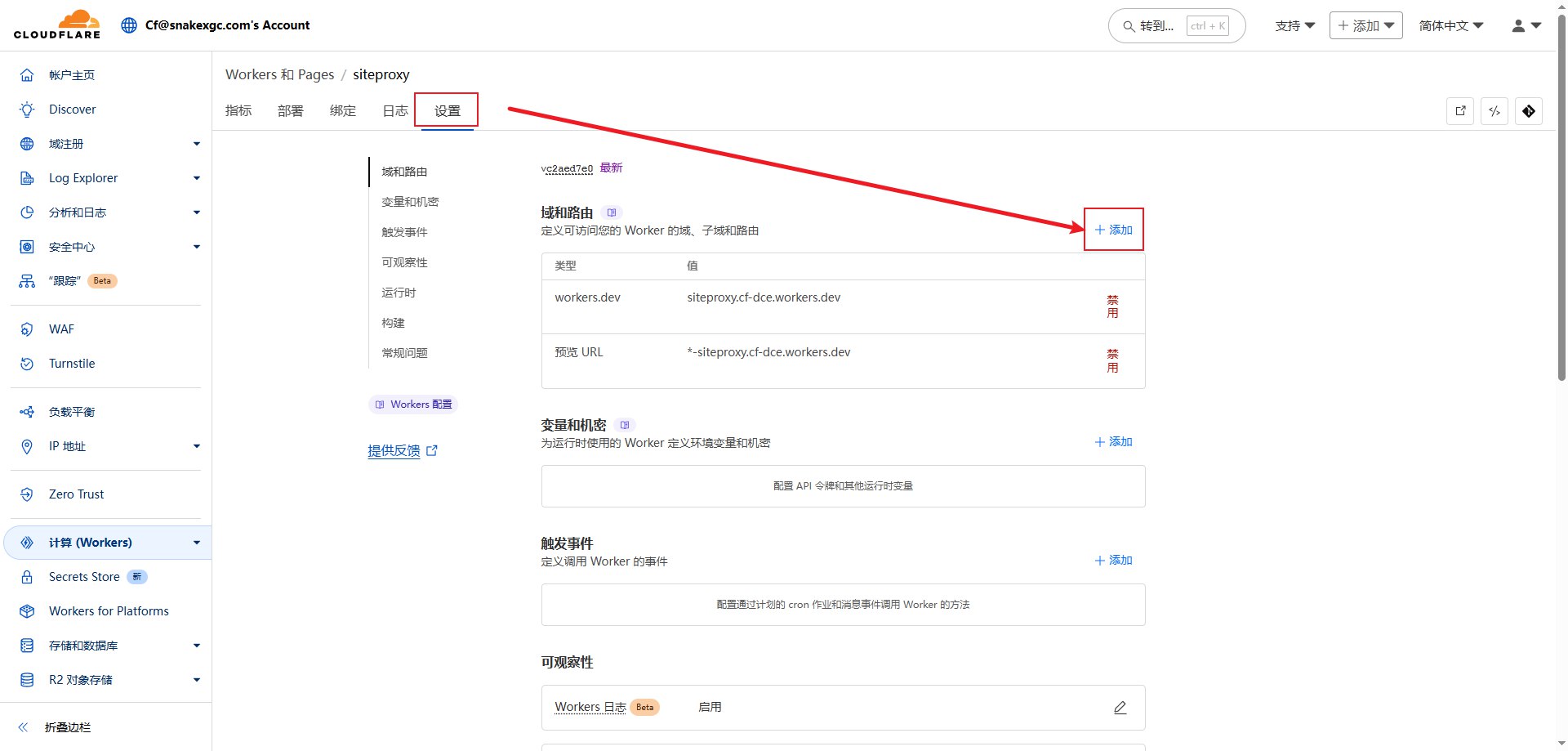Add a trigger via 触发事件 添加
1568x751 pixels.
1114,560
